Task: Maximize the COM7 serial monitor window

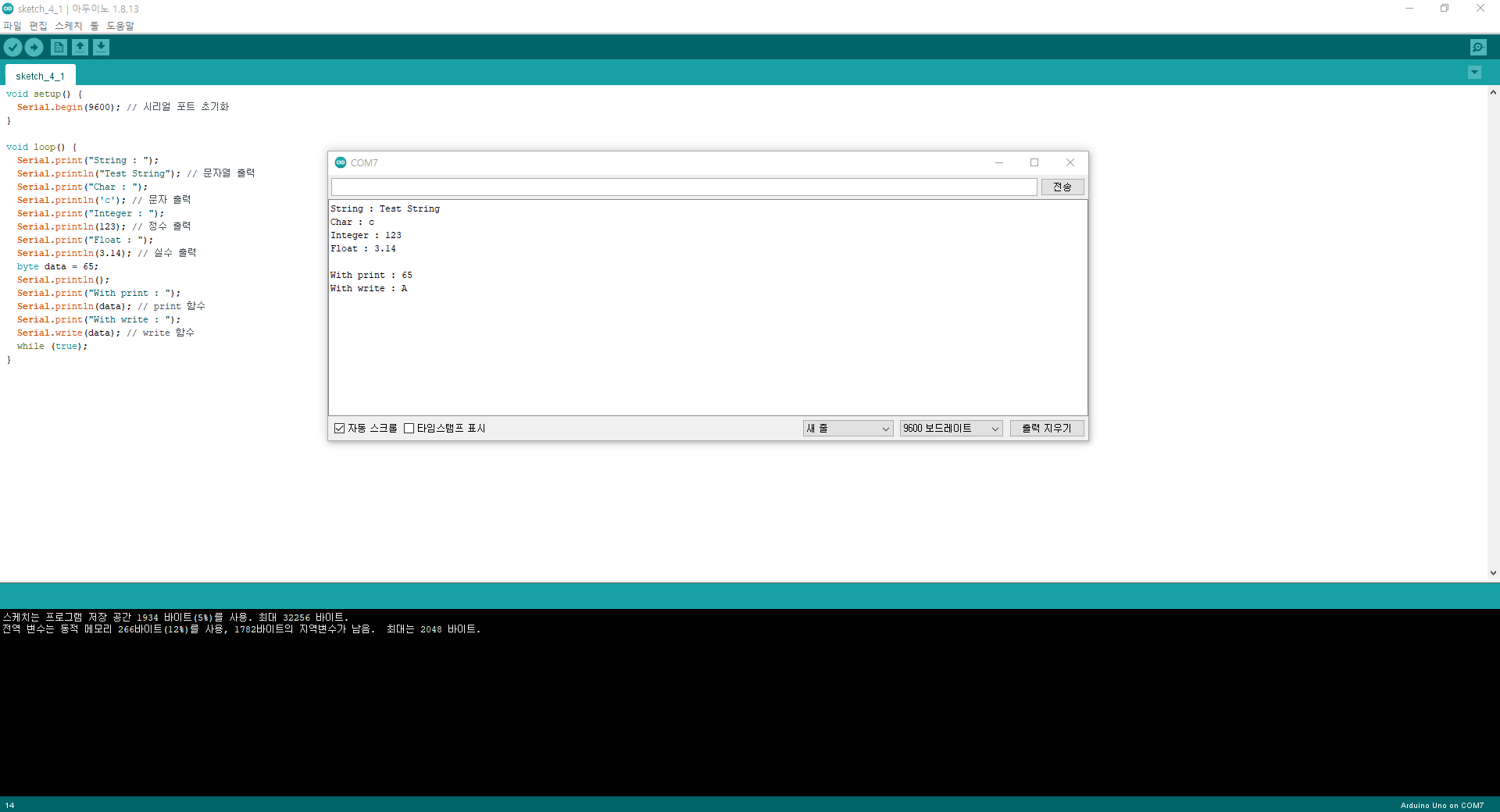Action: pyautogui.click(x=1034, y=162)
